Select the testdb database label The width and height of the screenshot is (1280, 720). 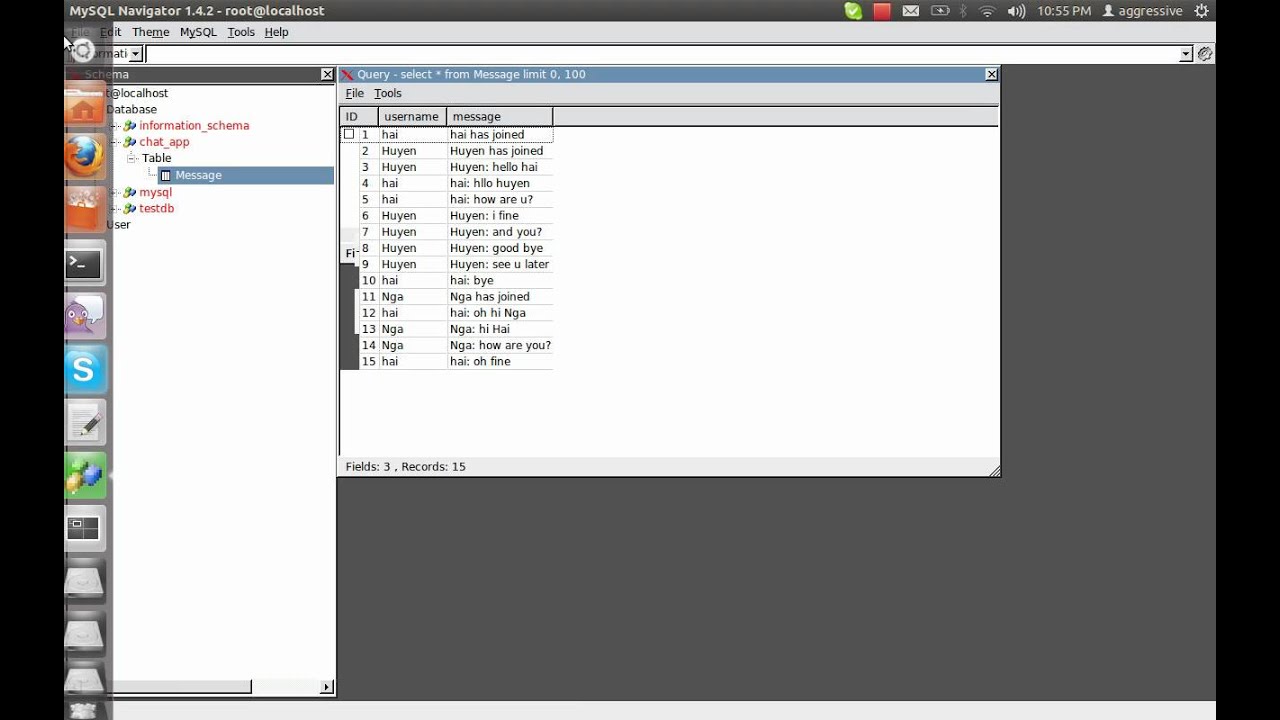tap(156, 208)
